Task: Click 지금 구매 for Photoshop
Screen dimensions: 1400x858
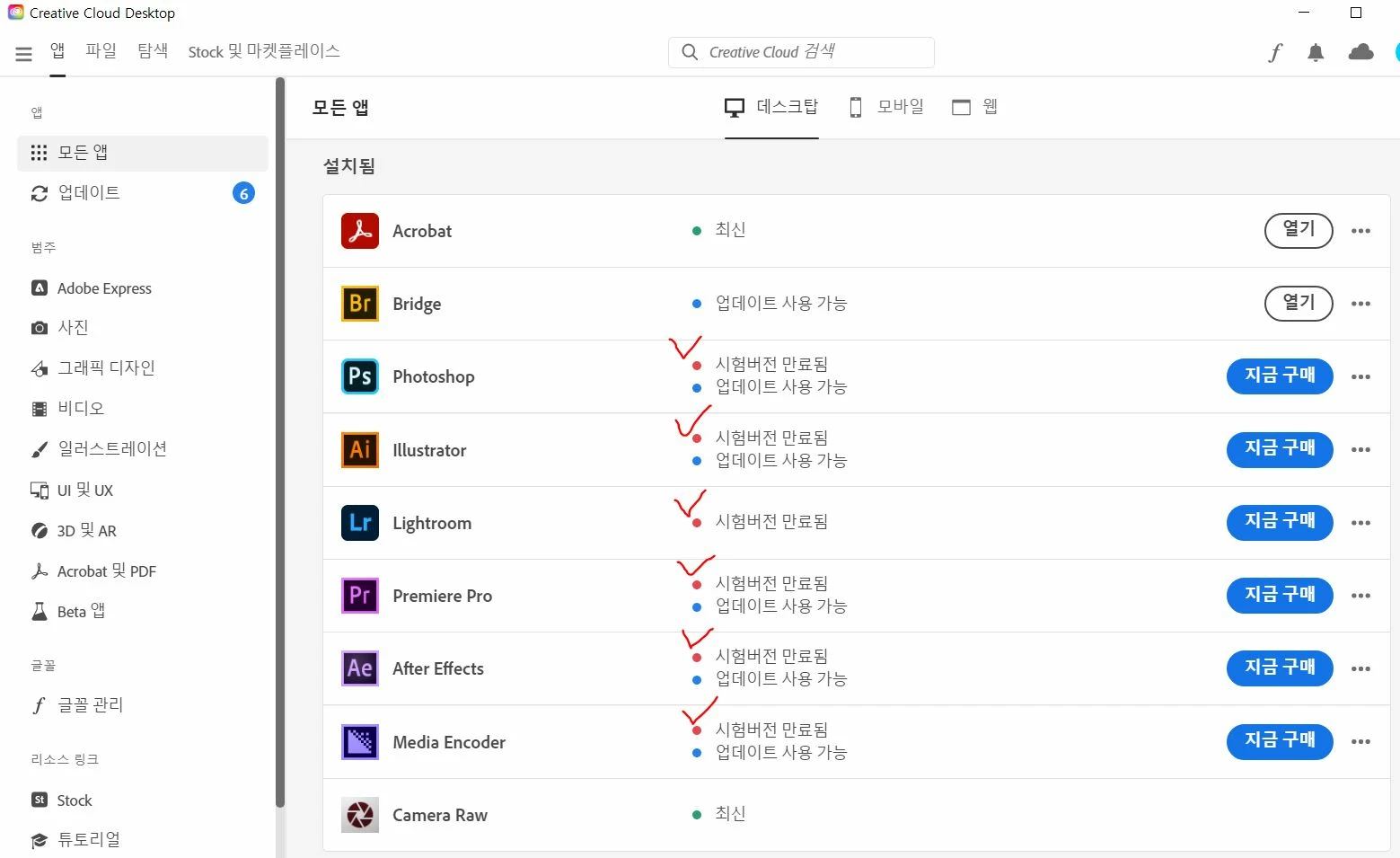Action: [x=1280, y=376]
